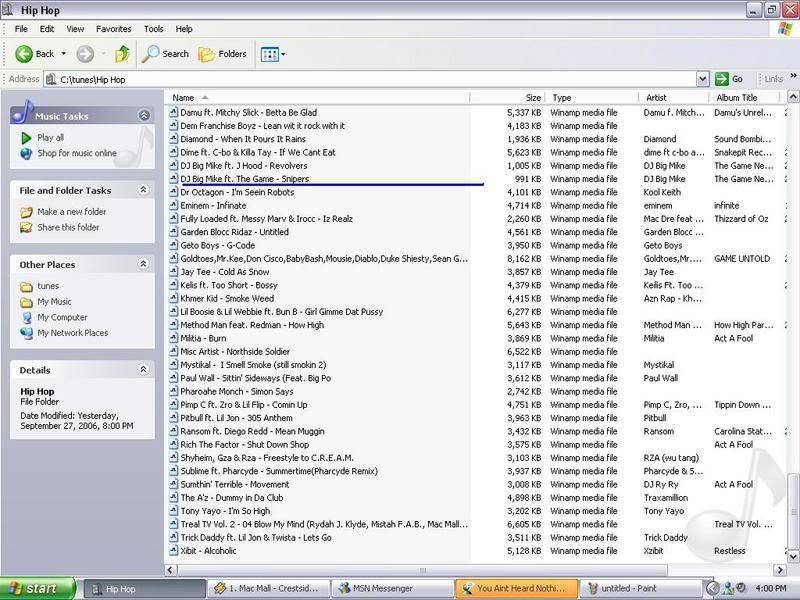Select file icon for Tony Yayo - I'm So High
The width and height of the screenshot is (800, 600).
tap(173, 511)
